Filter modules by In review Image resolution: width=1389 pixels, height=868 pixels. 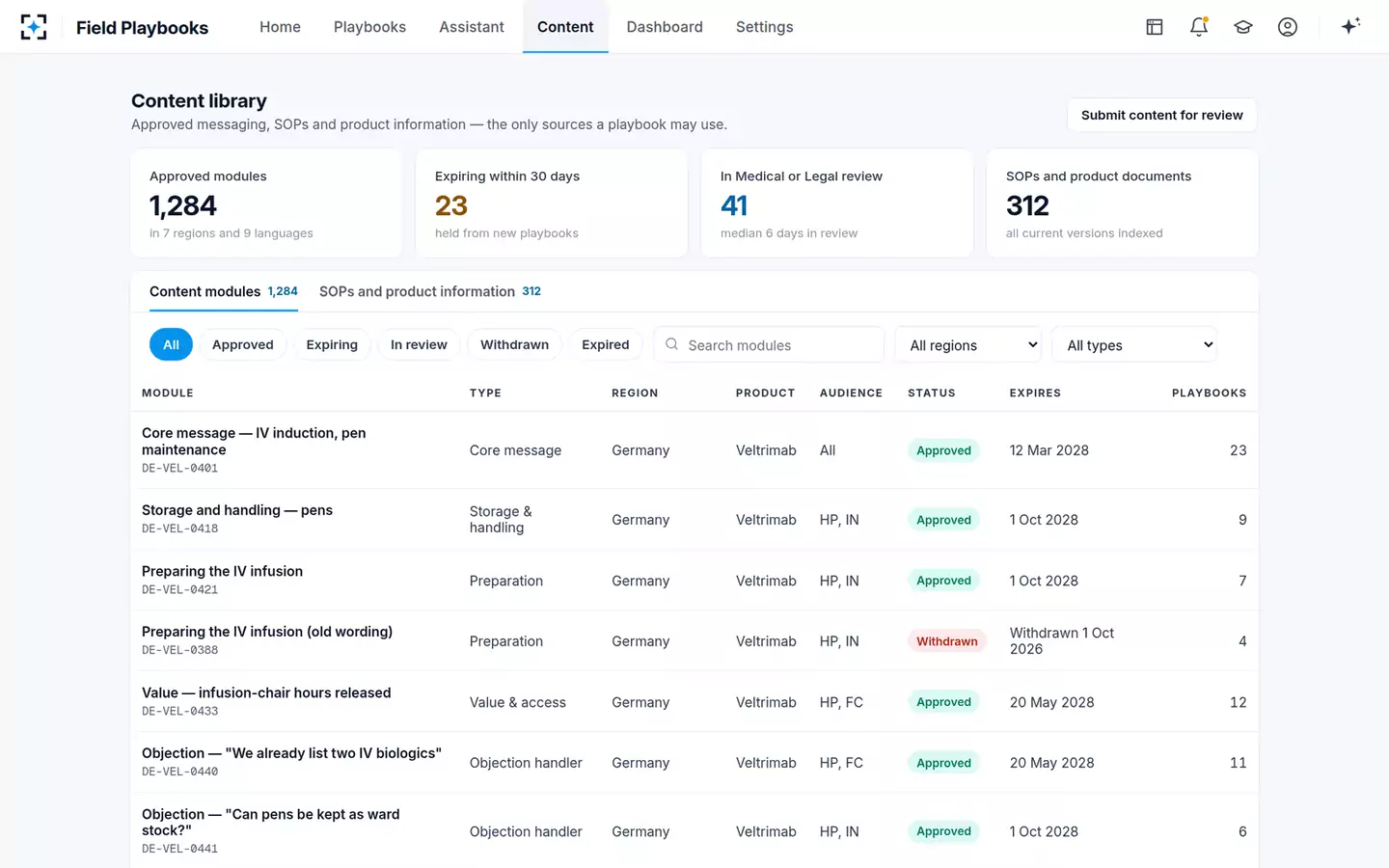[x=419, y=344]
